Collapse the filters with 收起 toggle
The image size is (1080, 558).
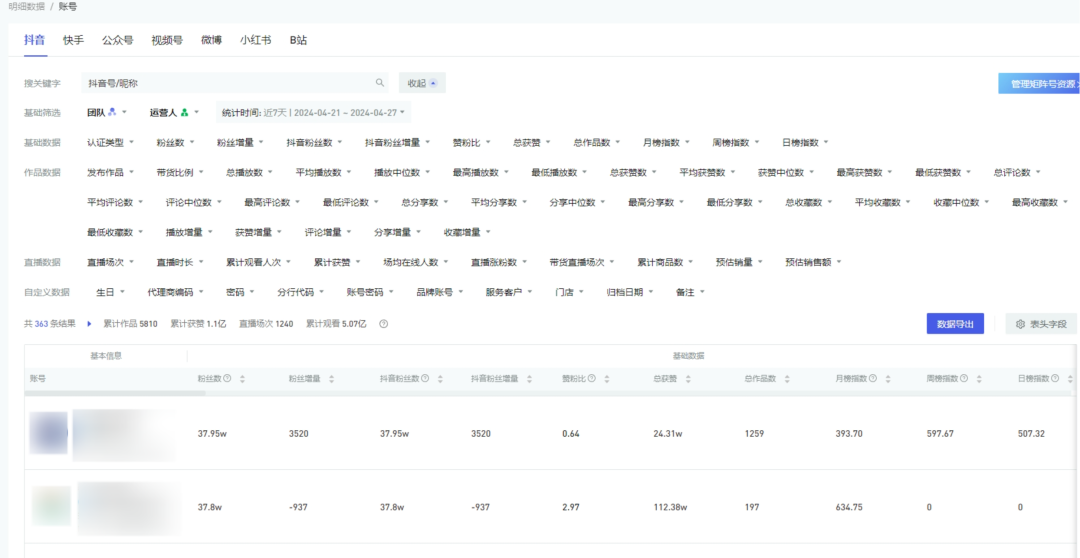[421, 83]
